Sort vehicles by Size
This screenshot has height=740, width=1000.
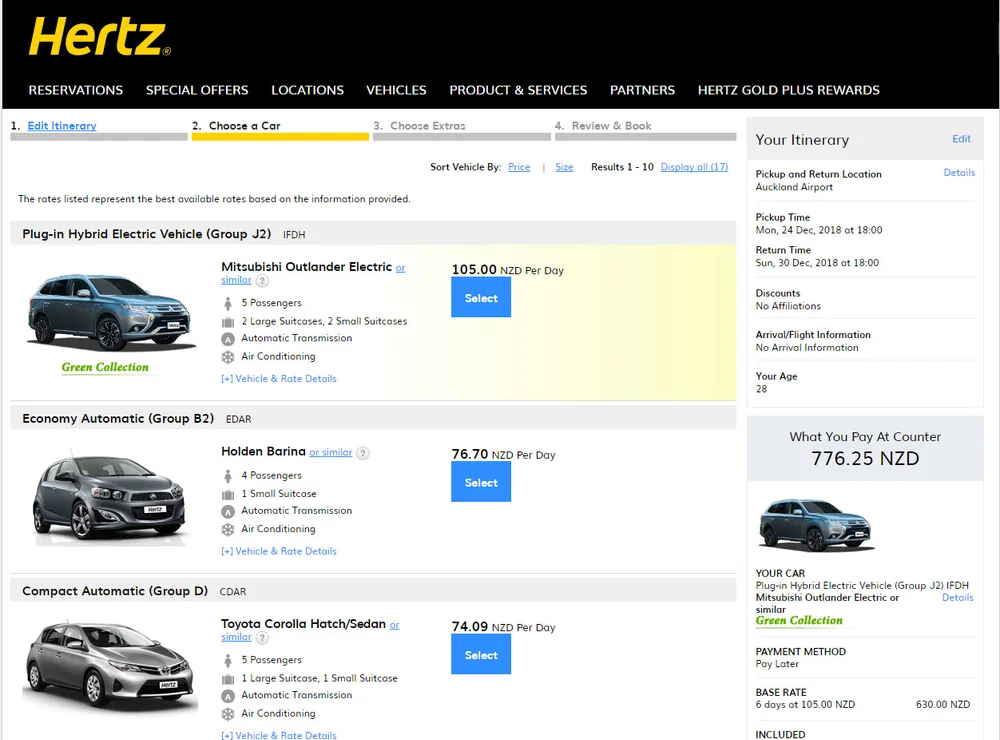click(x=564, y=167)
